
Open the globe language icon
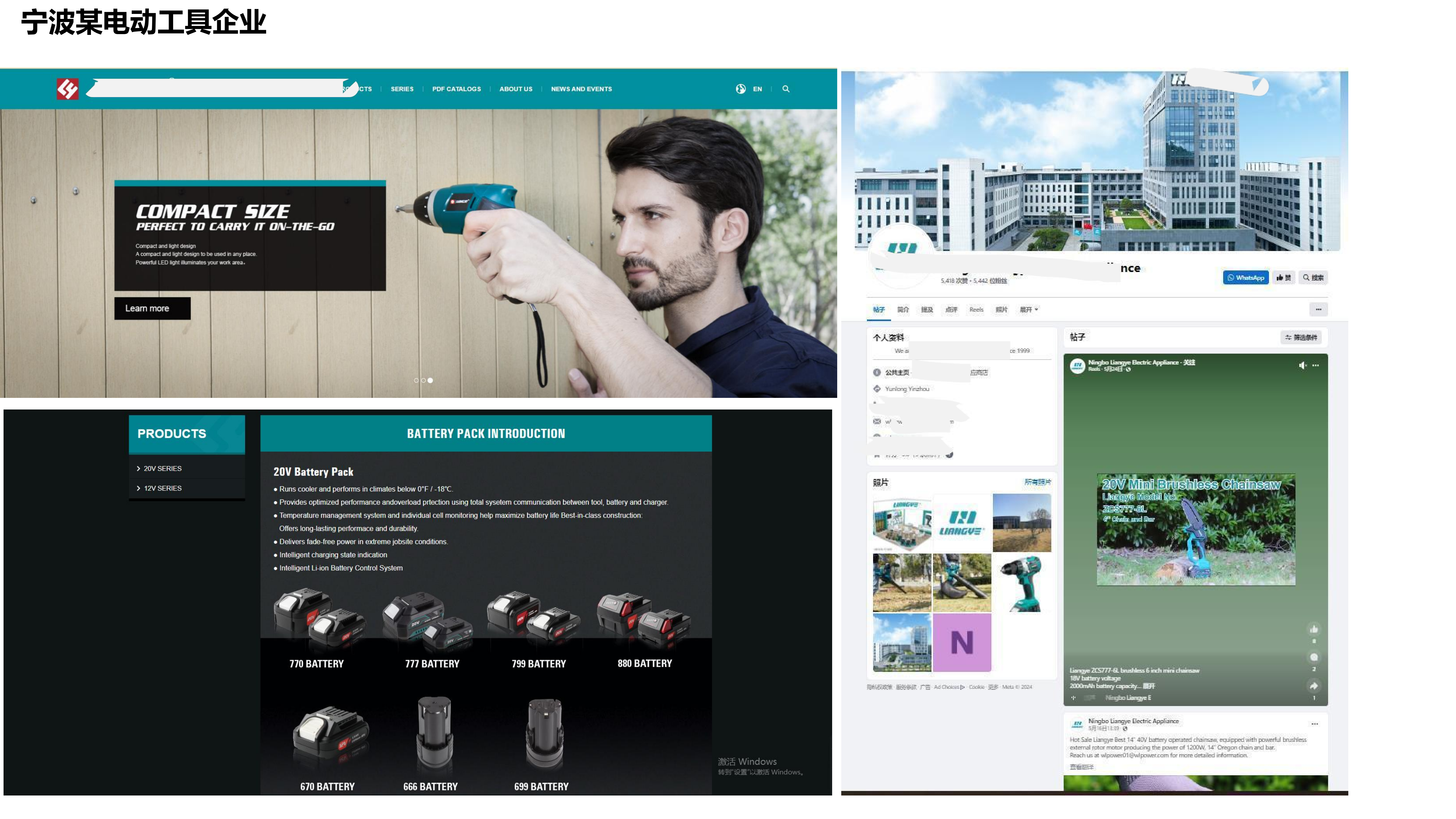740,89
